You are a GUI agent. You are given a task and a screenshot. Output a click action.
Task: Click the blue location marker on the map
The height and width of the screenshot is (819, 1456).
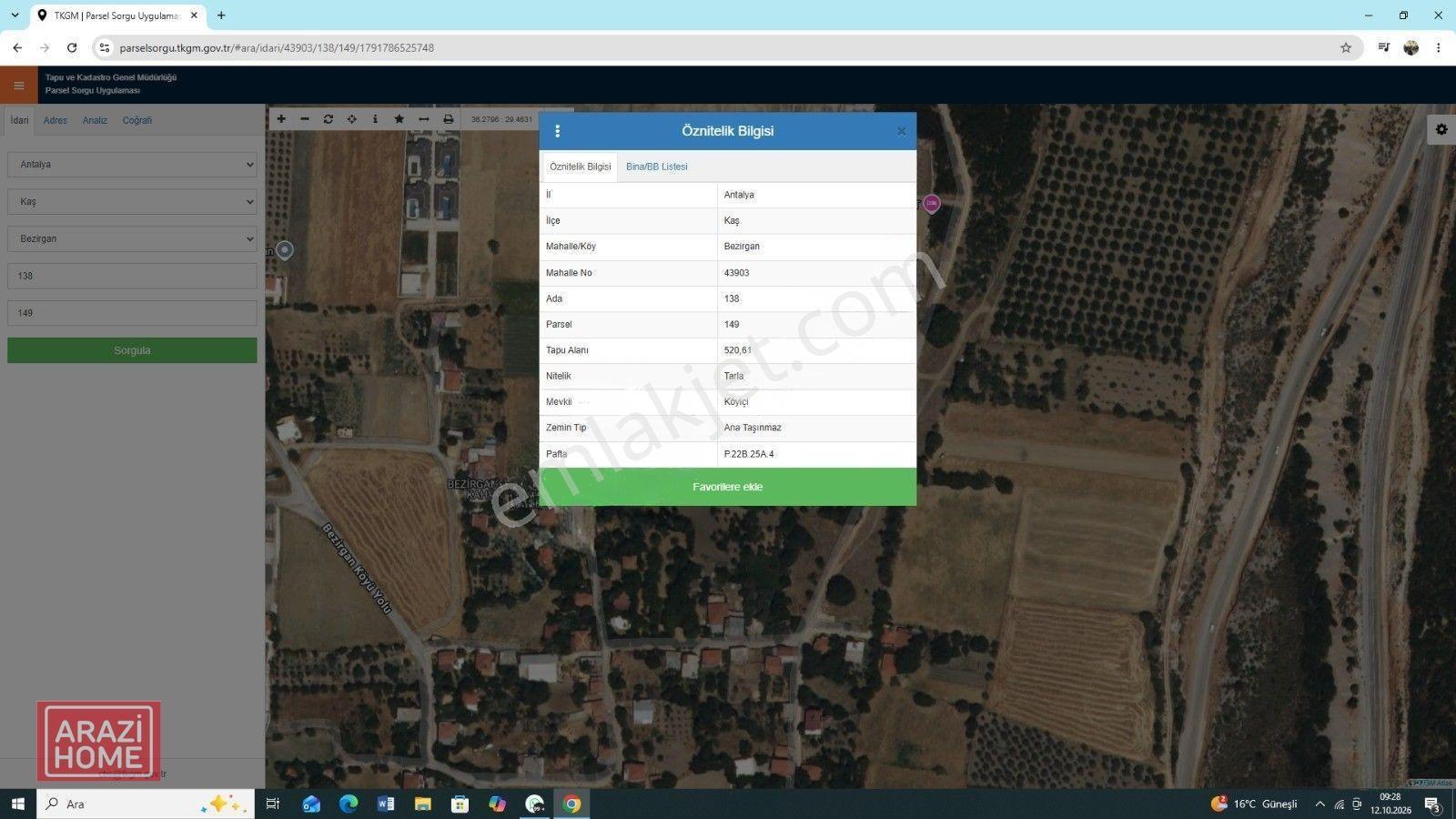[285, 249]
